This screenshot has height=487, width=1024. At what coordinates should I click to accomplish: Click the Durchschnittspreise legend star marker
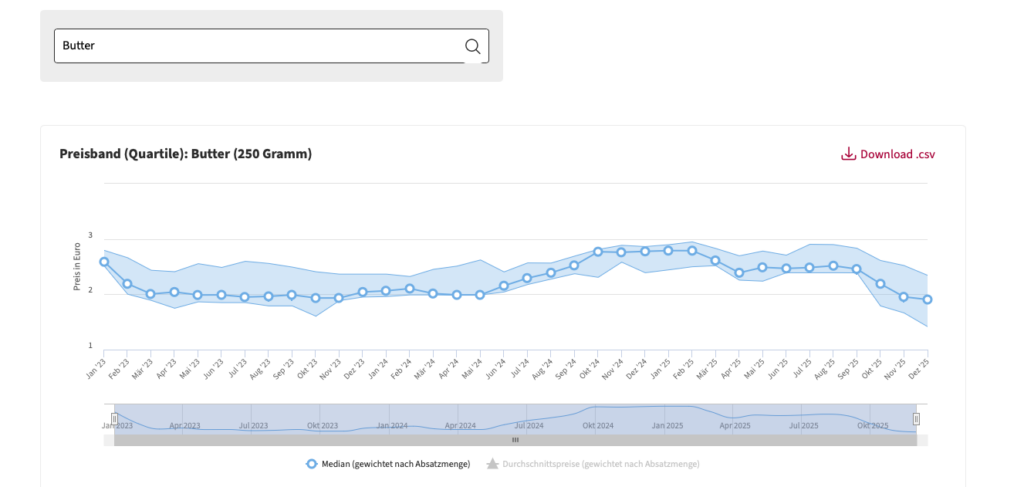[491, 464]
